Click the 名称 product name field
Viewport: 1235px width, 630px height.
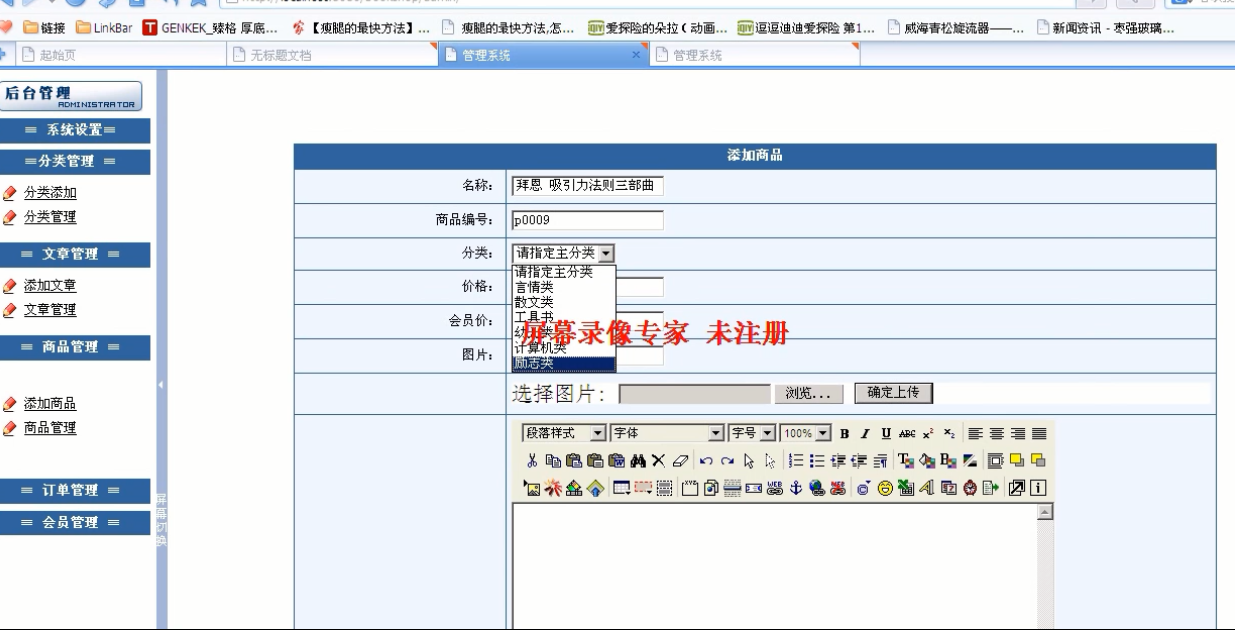point(587,186)
